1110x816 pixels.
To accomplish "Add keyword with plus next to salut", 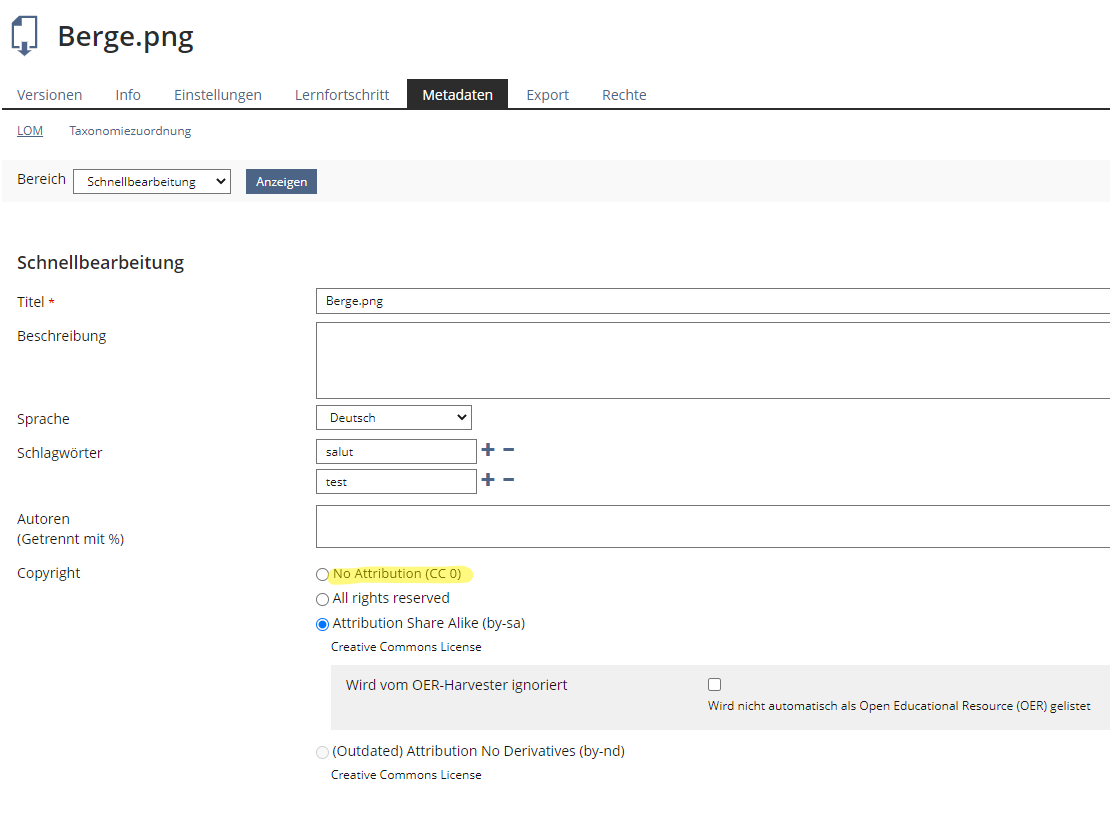I will pos(488,450).
